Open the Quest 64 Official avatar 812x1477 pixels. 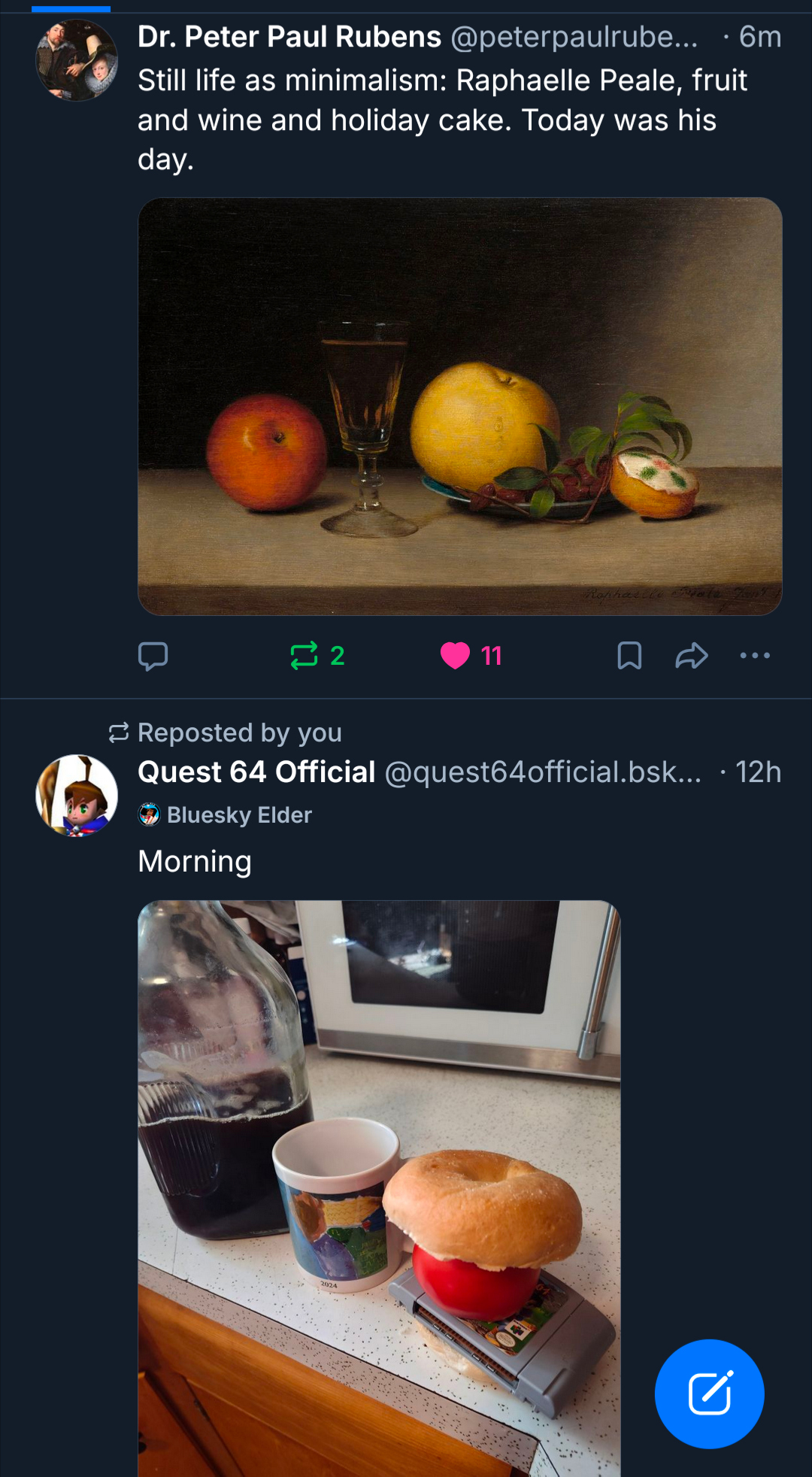point(77,796)
